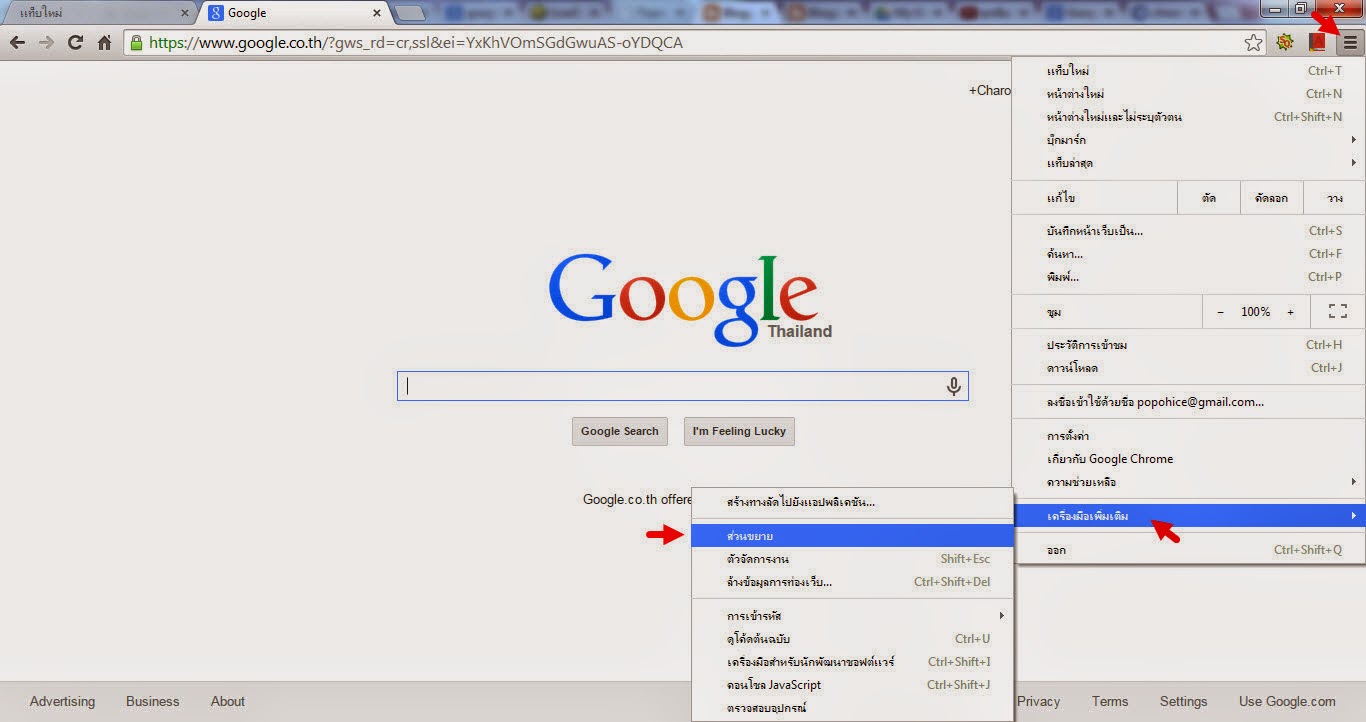The height and width of the screenshot is (722, 1366).
Task: Click the Use Google.com link
Action: [1287, 701]
